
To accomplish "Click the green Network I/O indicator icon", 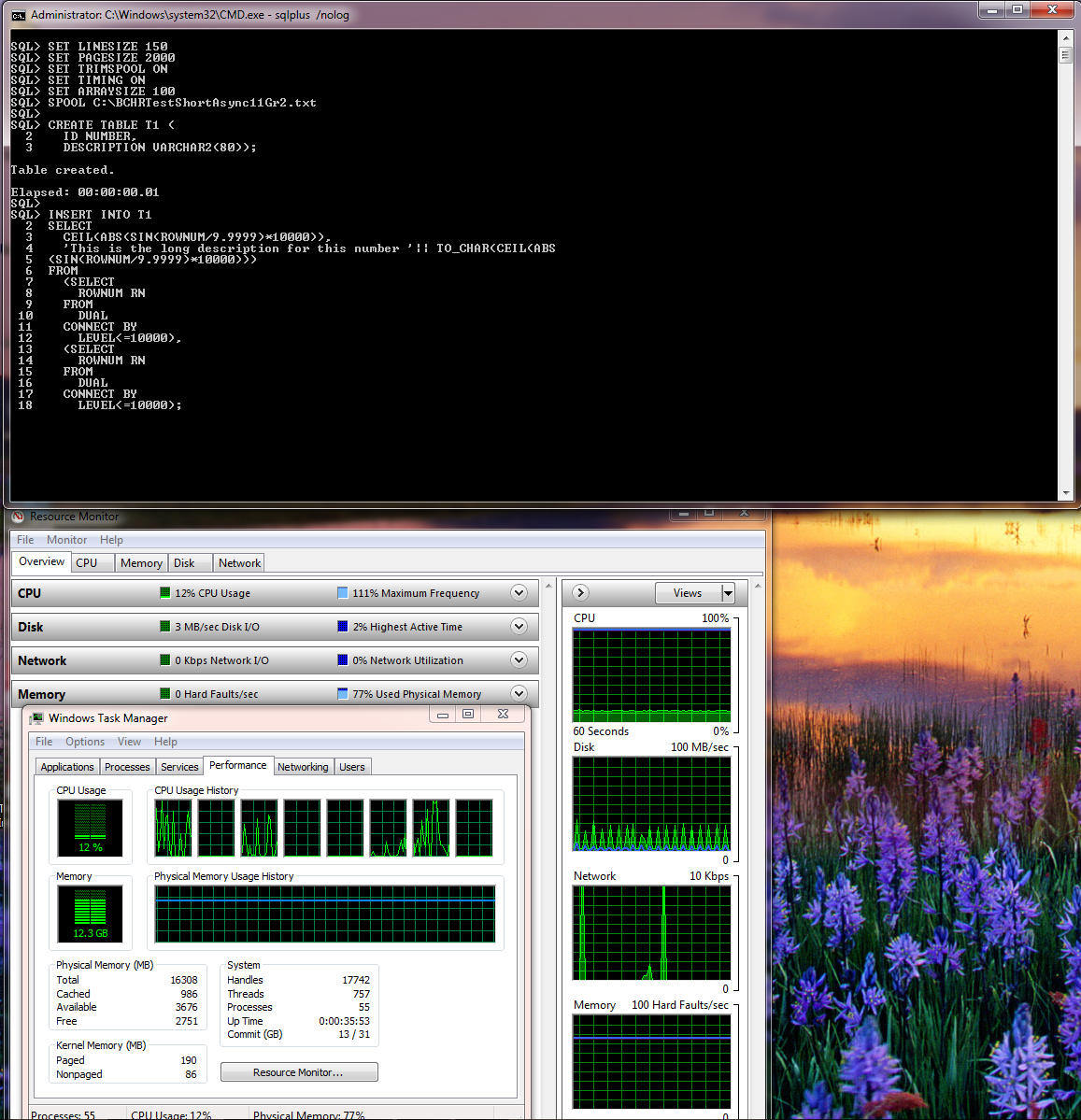I will point(163,660).
